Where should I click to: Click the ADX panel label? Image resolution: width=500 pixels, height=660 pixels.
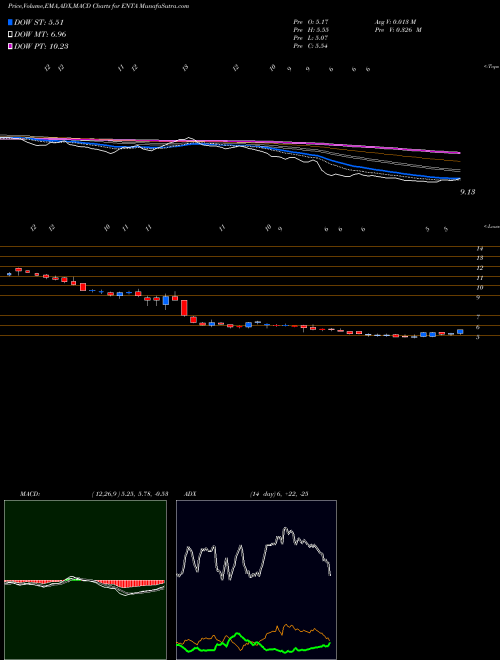[191, 494]
